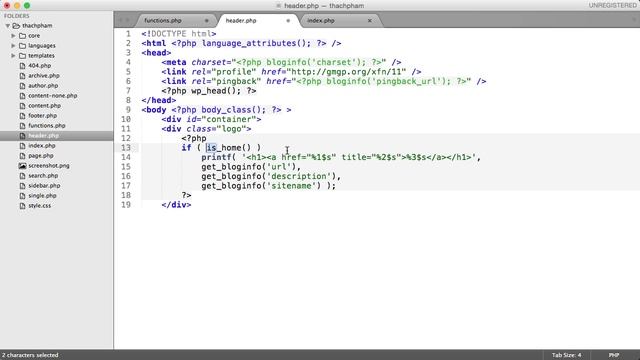Close the unsaved header.php tab
The width and height of the screenshot is (640, 360).
(x=288, y=20)
